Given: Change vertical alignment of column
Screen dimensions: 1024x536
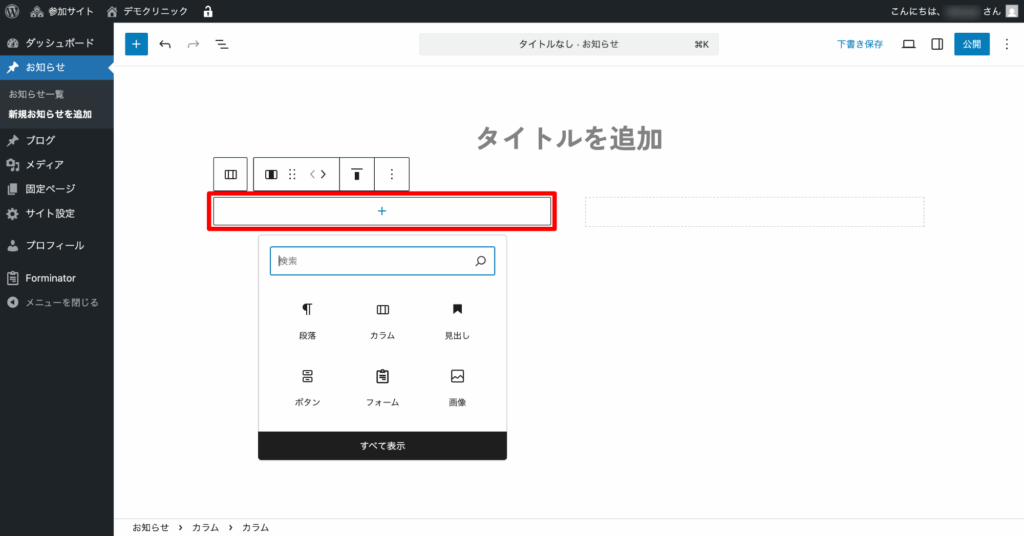Looking at the screenshot, I should 356,174.
